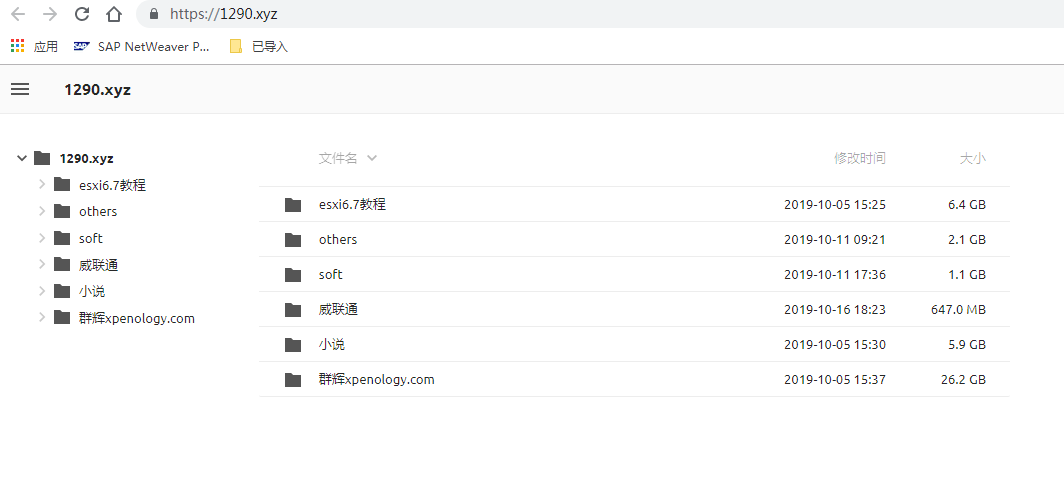Click the browser back arrow
The image size is (1064, 493).
pos(18,14)
